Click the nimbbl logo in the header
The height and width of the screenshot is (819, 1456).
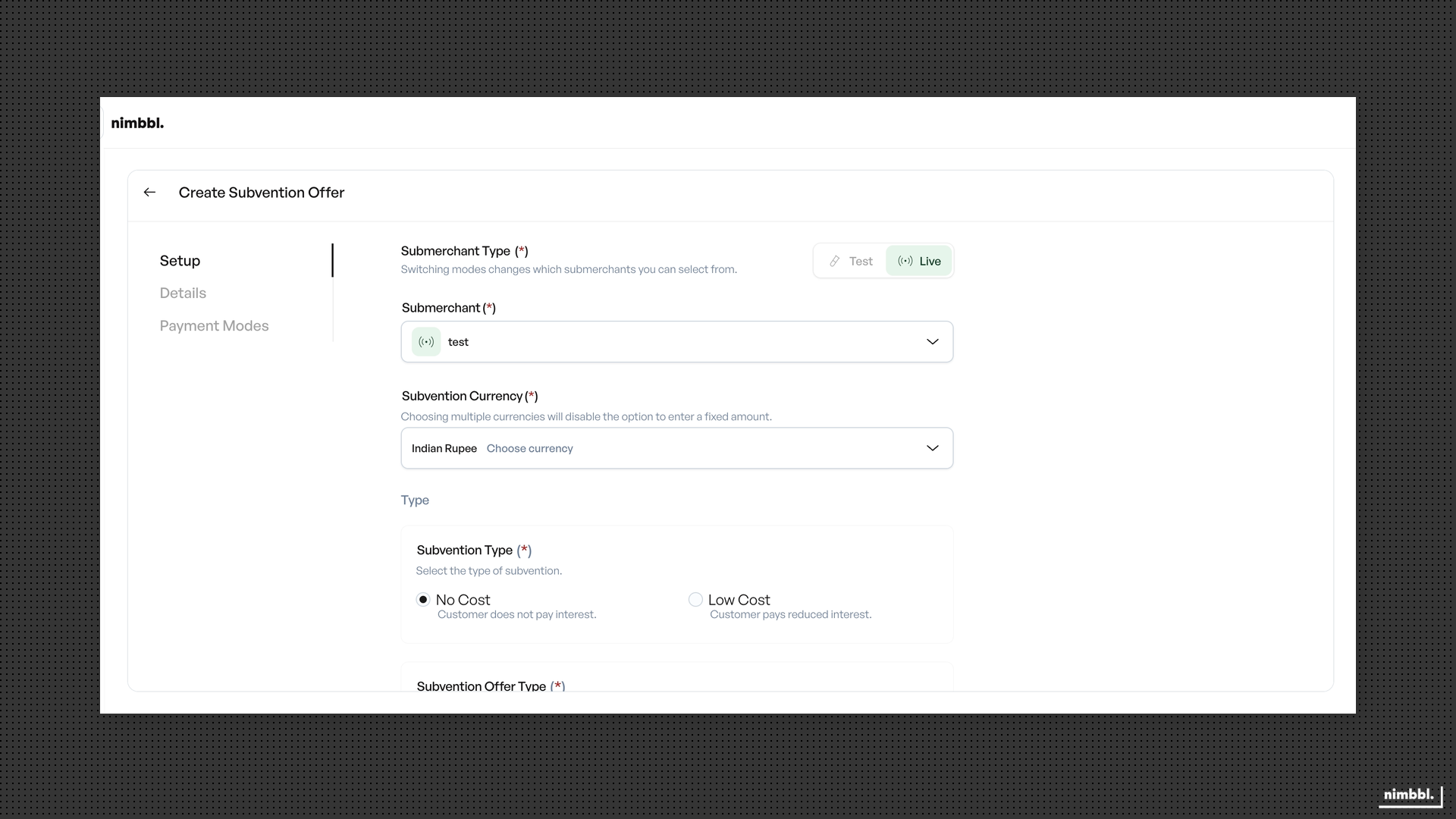(x=137, y=122)
